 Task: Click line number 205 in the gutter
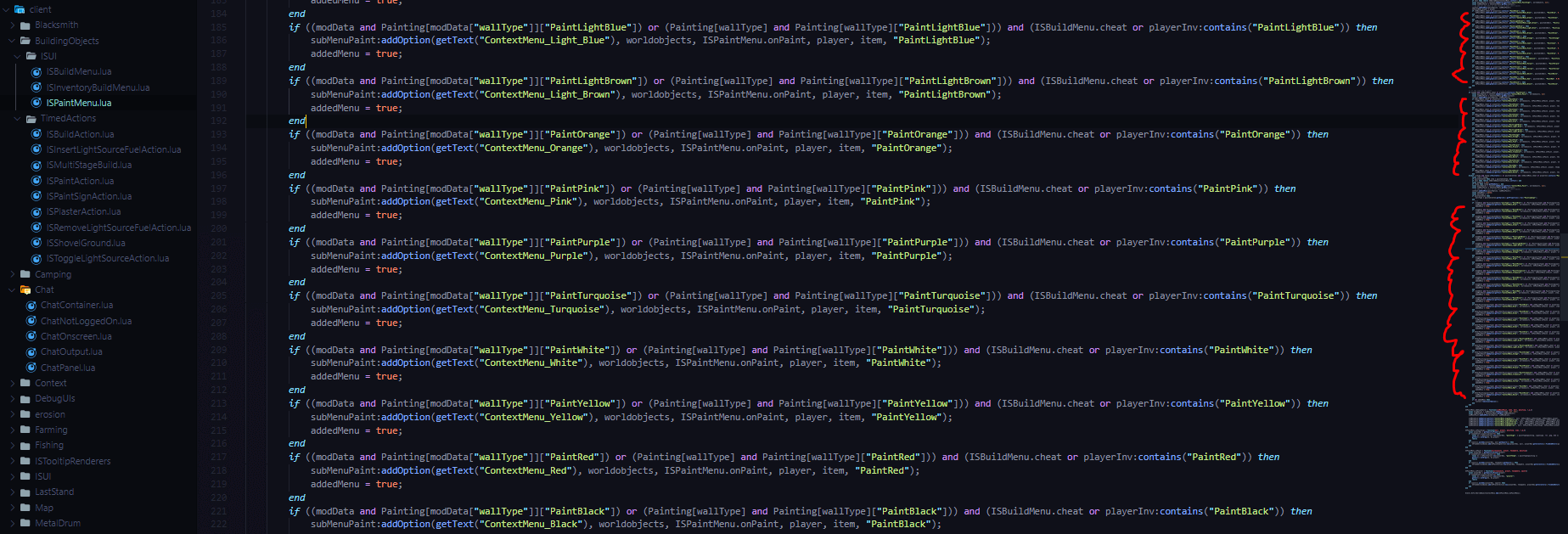point(218,295)
